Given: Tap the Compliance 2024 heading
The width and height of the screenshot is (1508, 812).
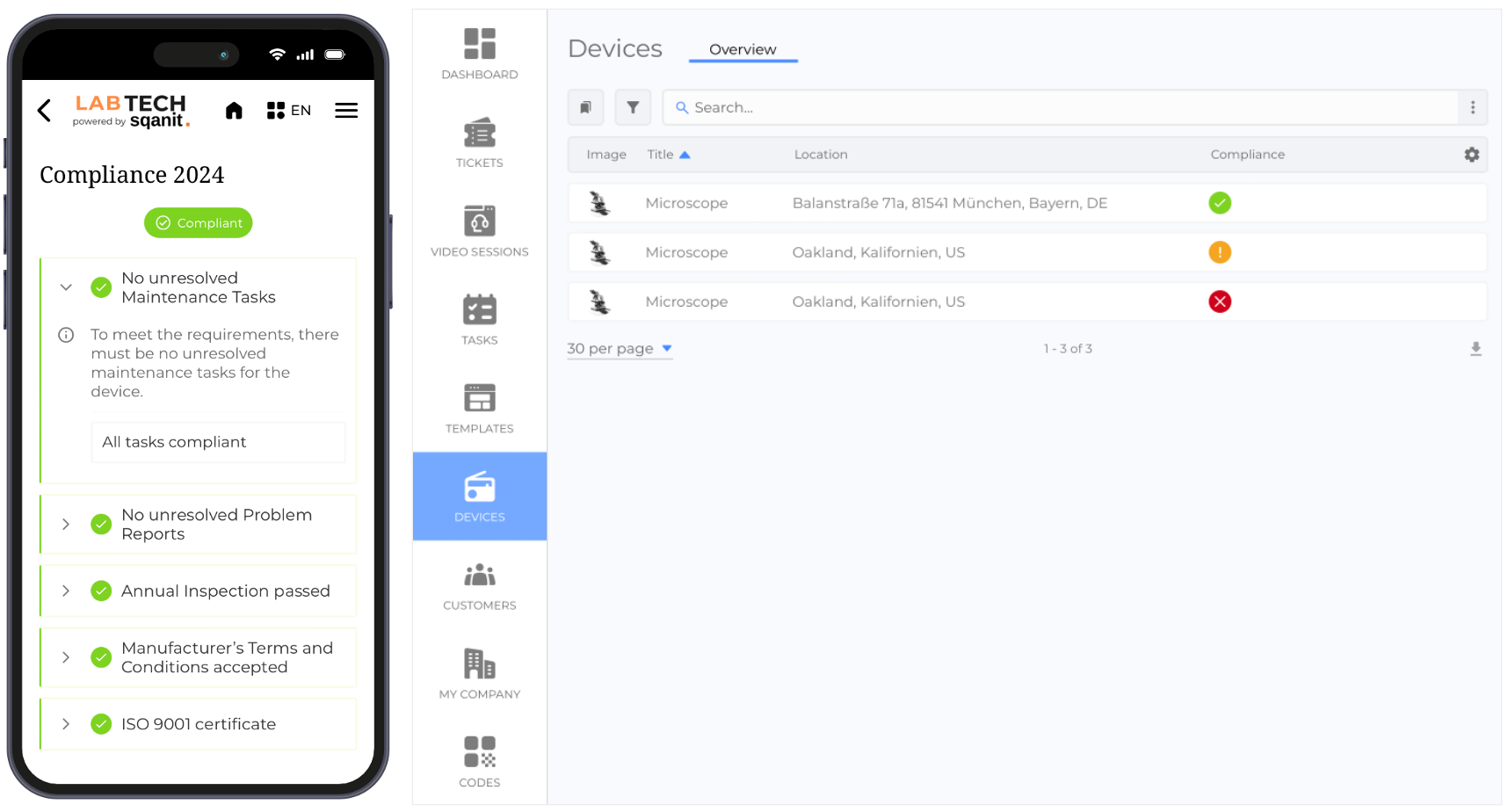Looking at the screenshot, I should [132, 175].
